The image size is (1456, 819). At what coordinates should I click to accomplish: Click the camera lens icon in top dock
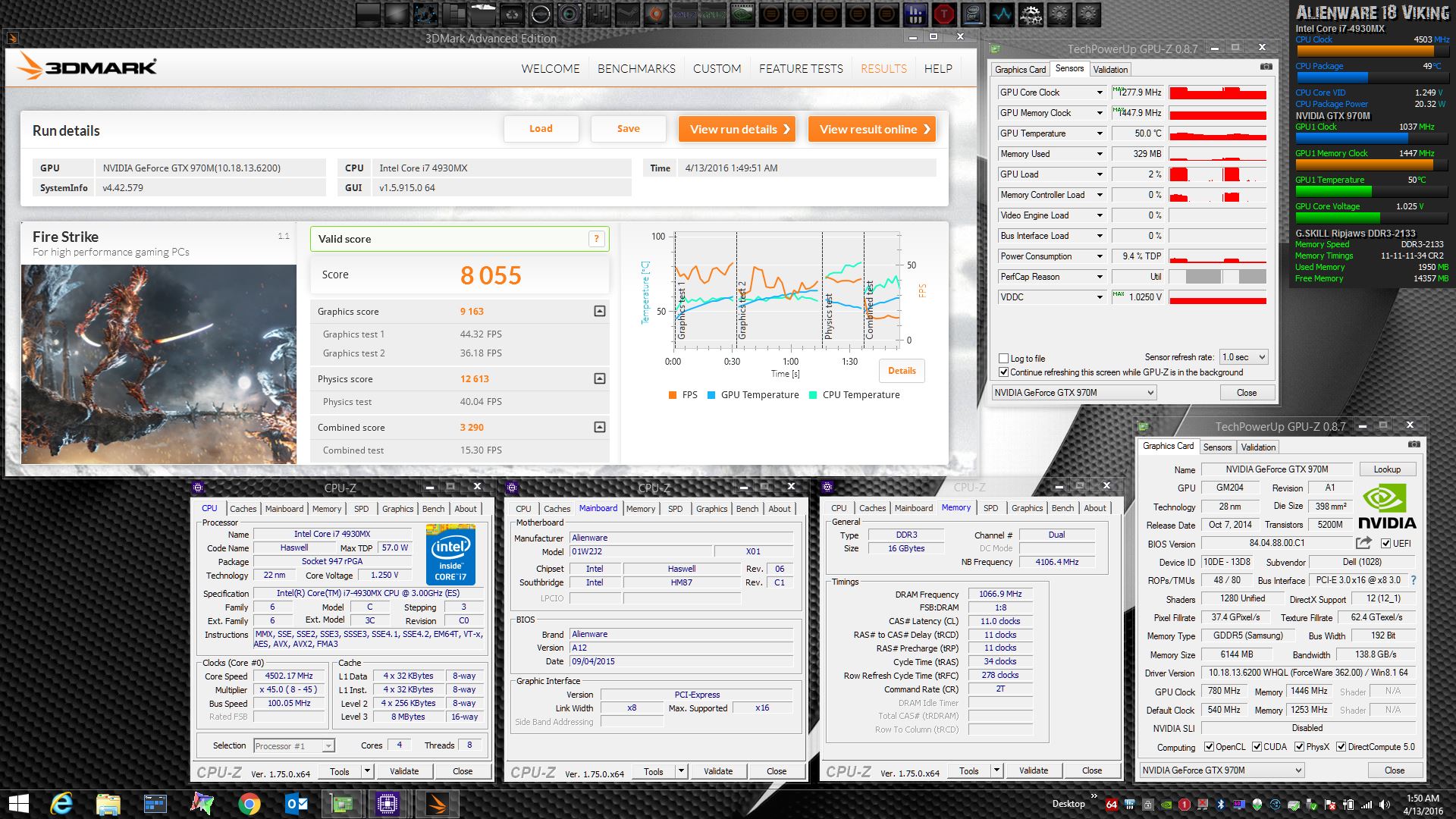click(x=570, y=14)
